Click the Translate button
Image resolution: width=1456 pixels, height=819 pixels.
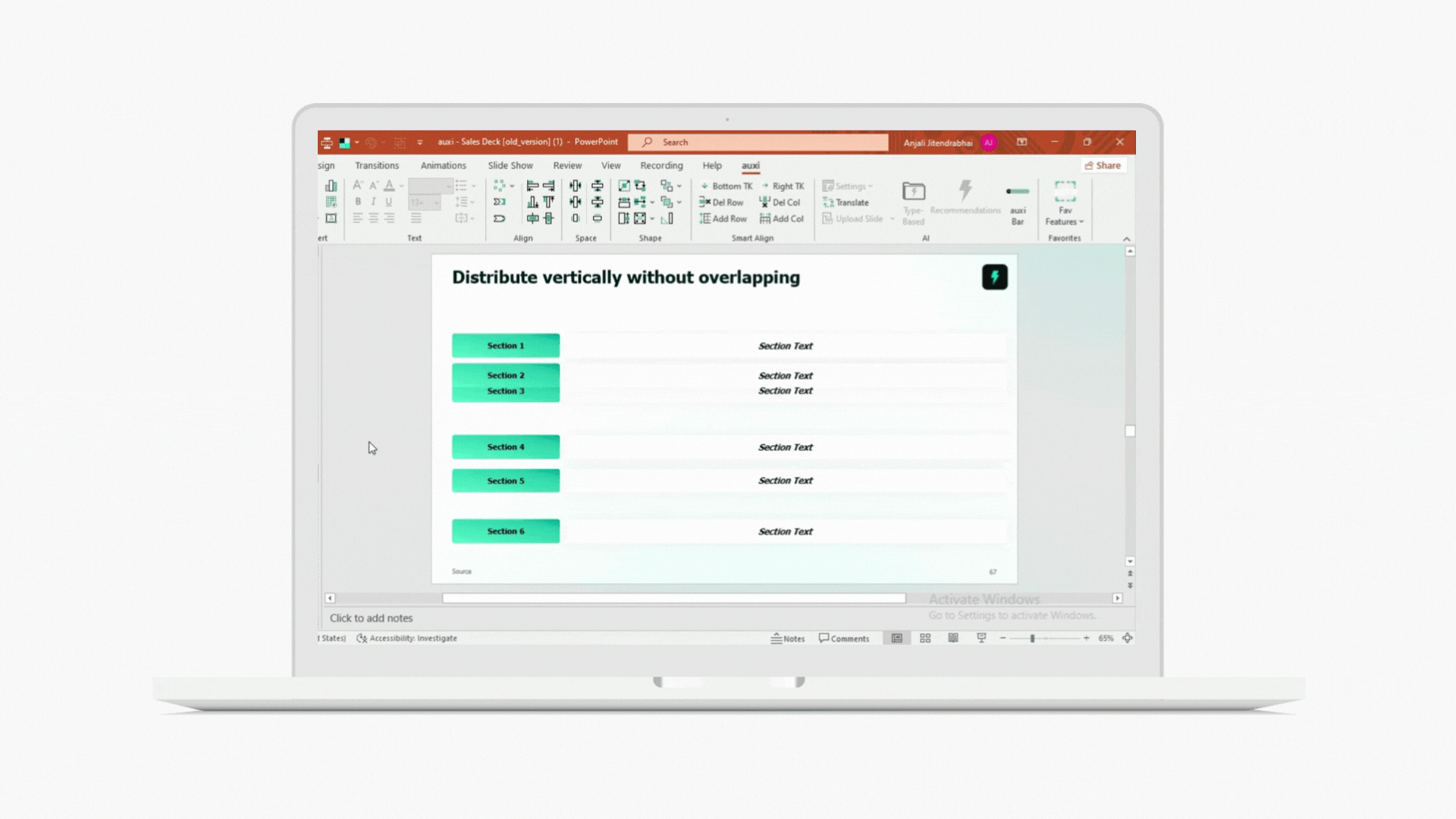click(x=846, y=202)
